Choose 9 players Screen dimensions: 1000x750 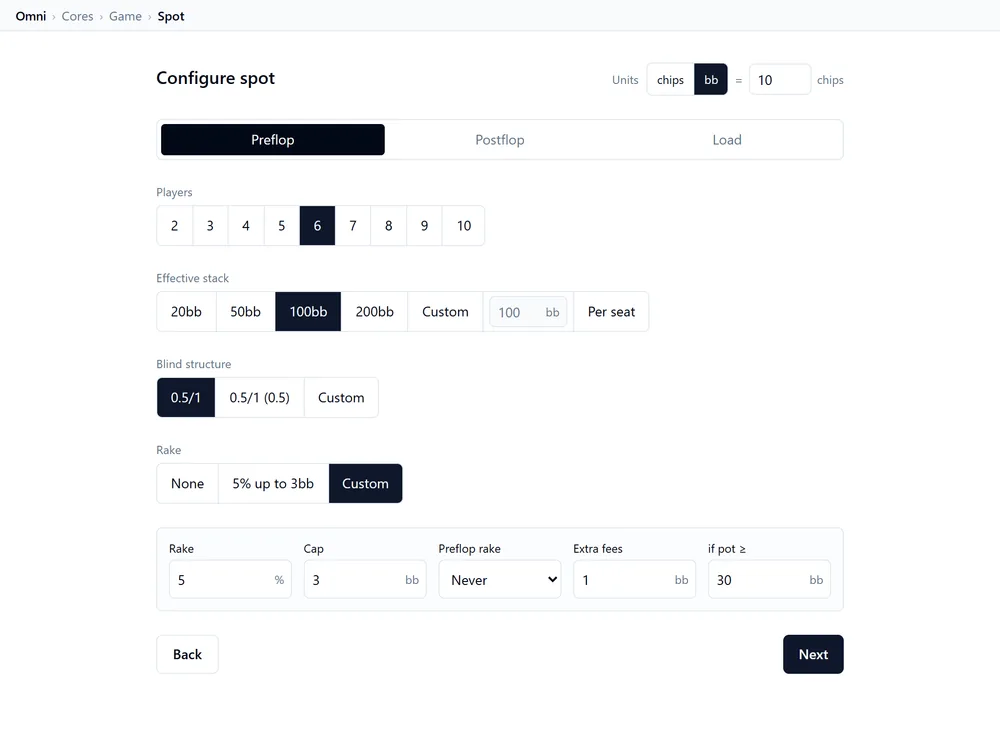coord(424,226)
